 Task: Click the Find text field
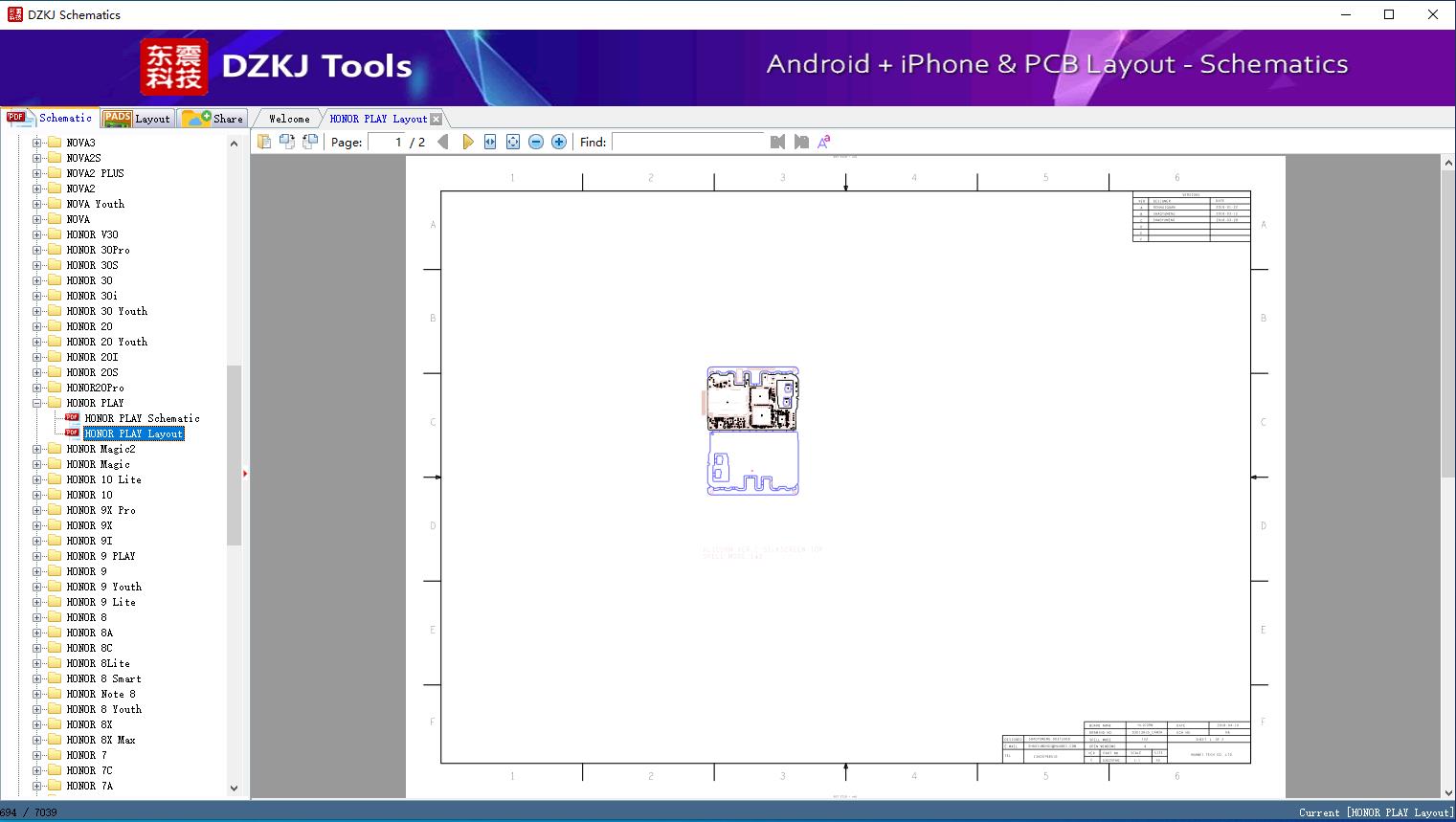pos(688,142)
